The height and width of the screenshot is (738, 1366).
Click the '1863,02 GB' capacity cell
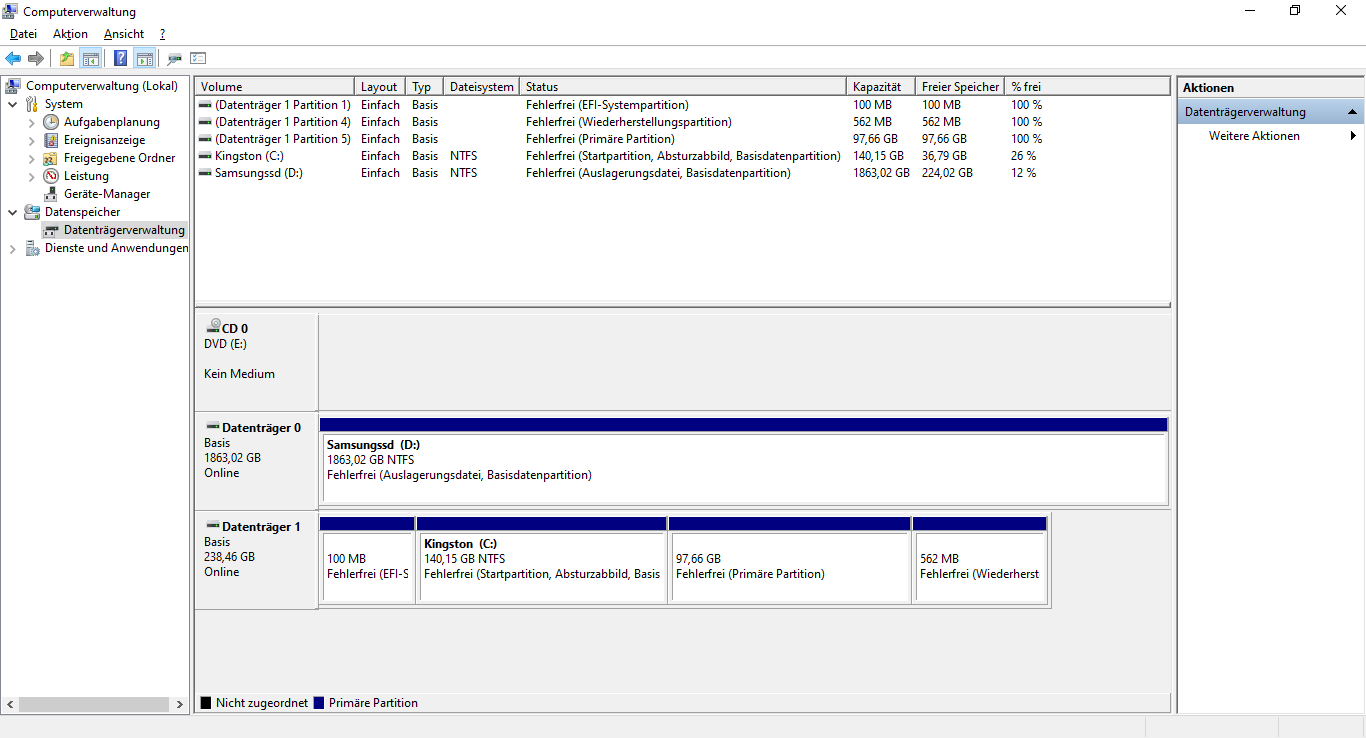881,173
